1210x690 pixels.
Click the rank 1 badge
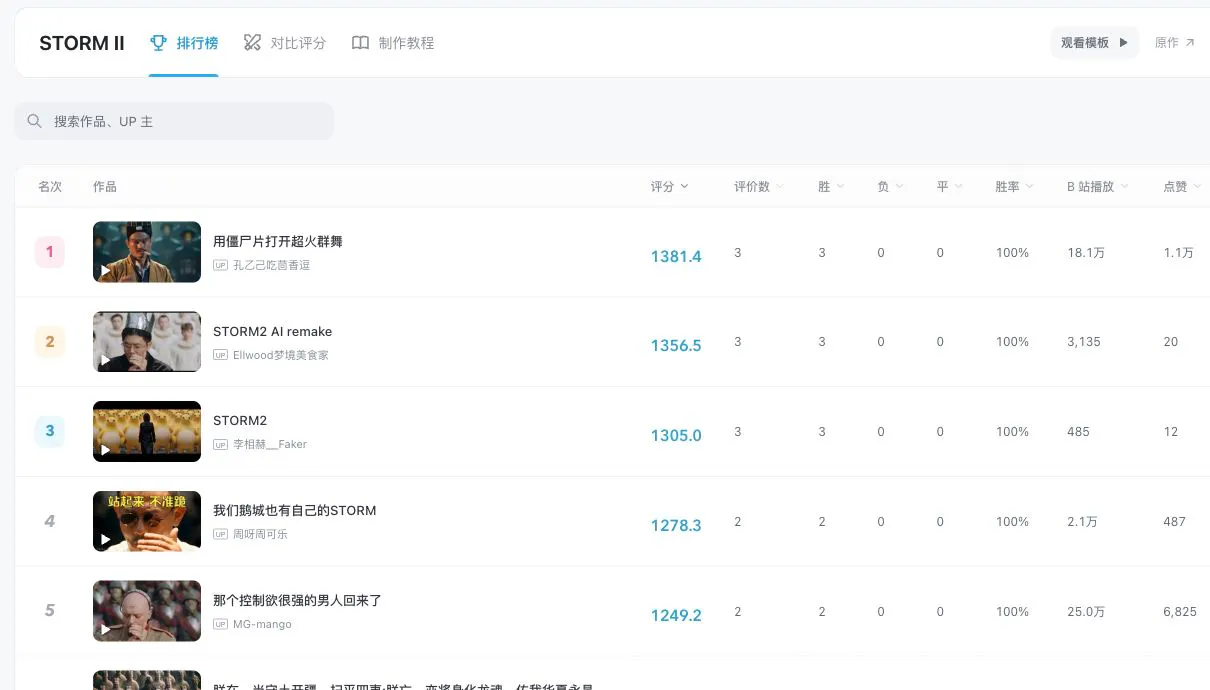pos(50,252)
